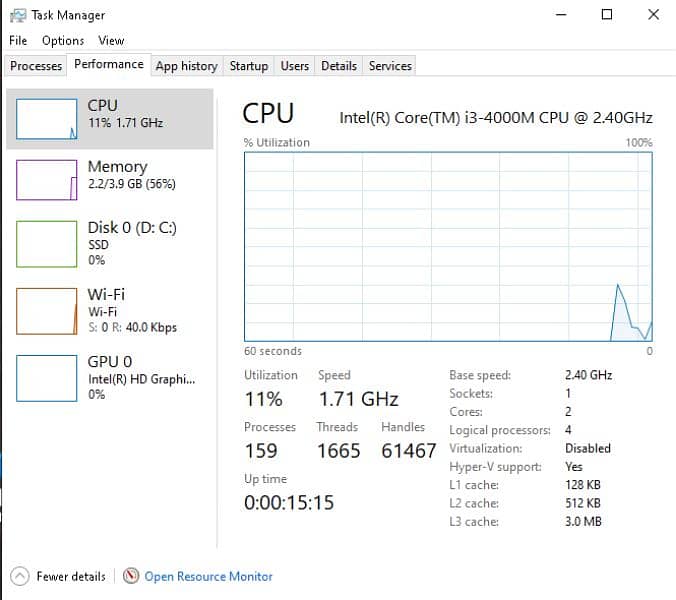
Task: Open the File menu
Action: click(18, 41)
